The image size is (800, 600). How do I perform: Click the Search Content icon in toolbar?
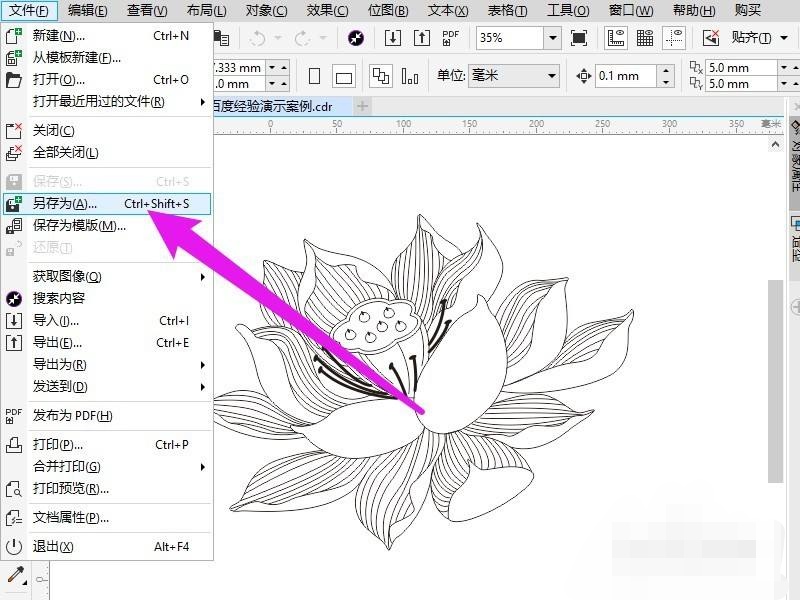[356, 38]
